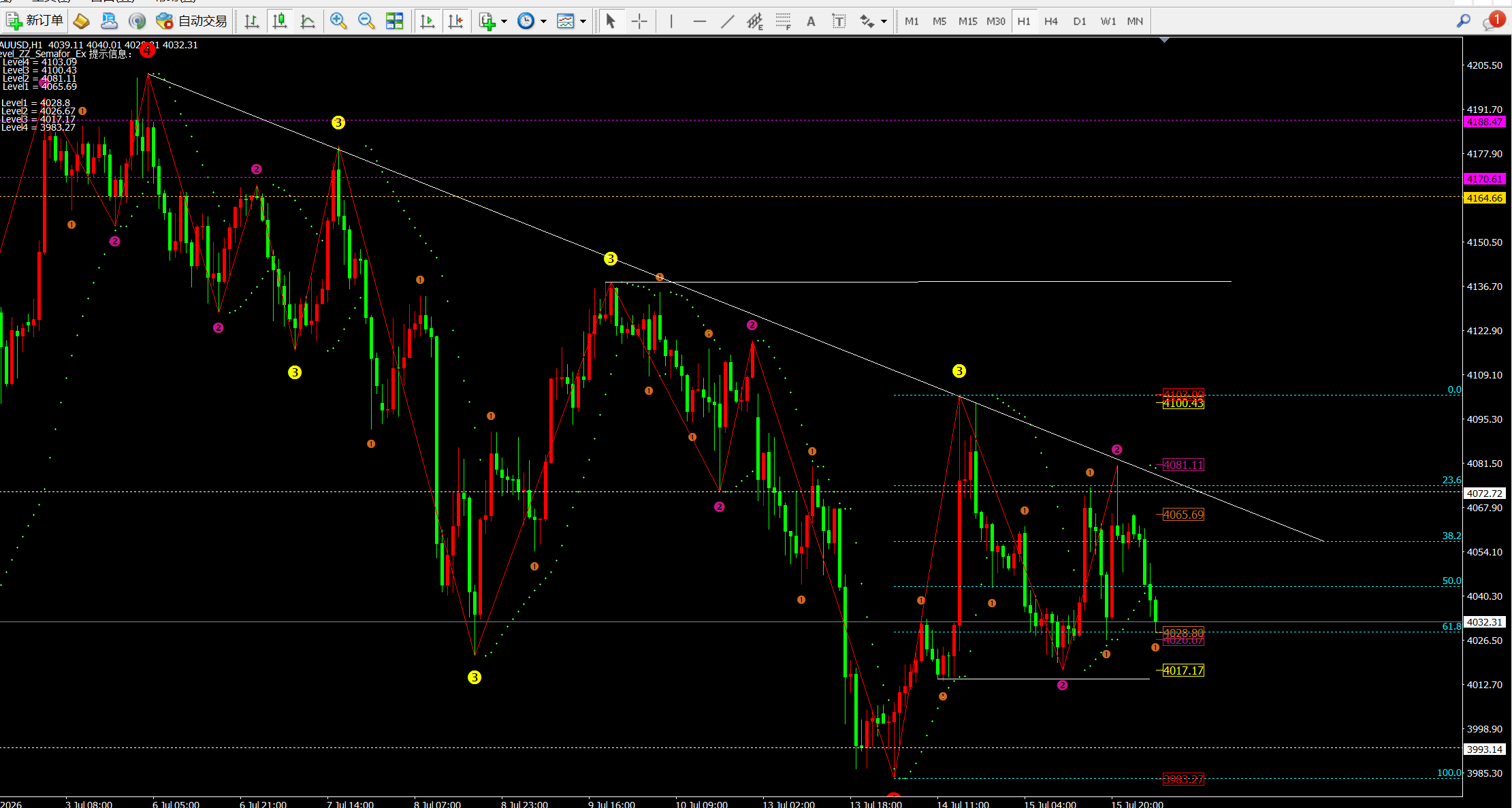Open the tile windows icon
Screen dimensions: 1512x808
(394, 21)
